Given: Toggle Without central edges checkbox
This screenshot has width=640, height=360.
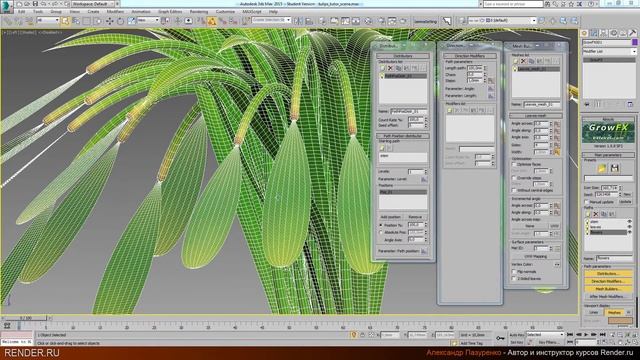Looking at the screenshot, I should pos(514,190).
